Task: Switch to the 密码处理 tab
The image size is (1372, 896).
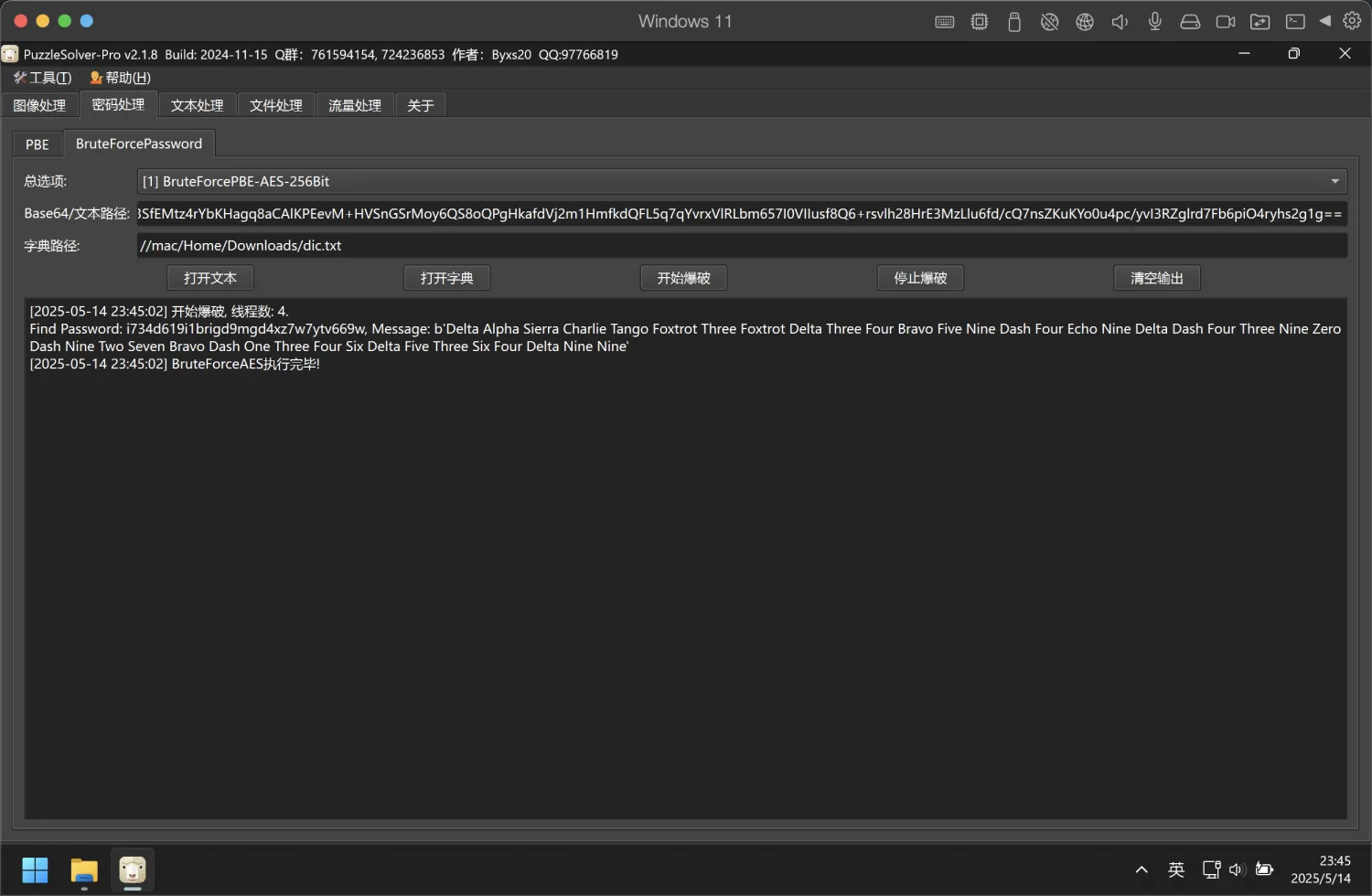Action: tap(118, 104)
